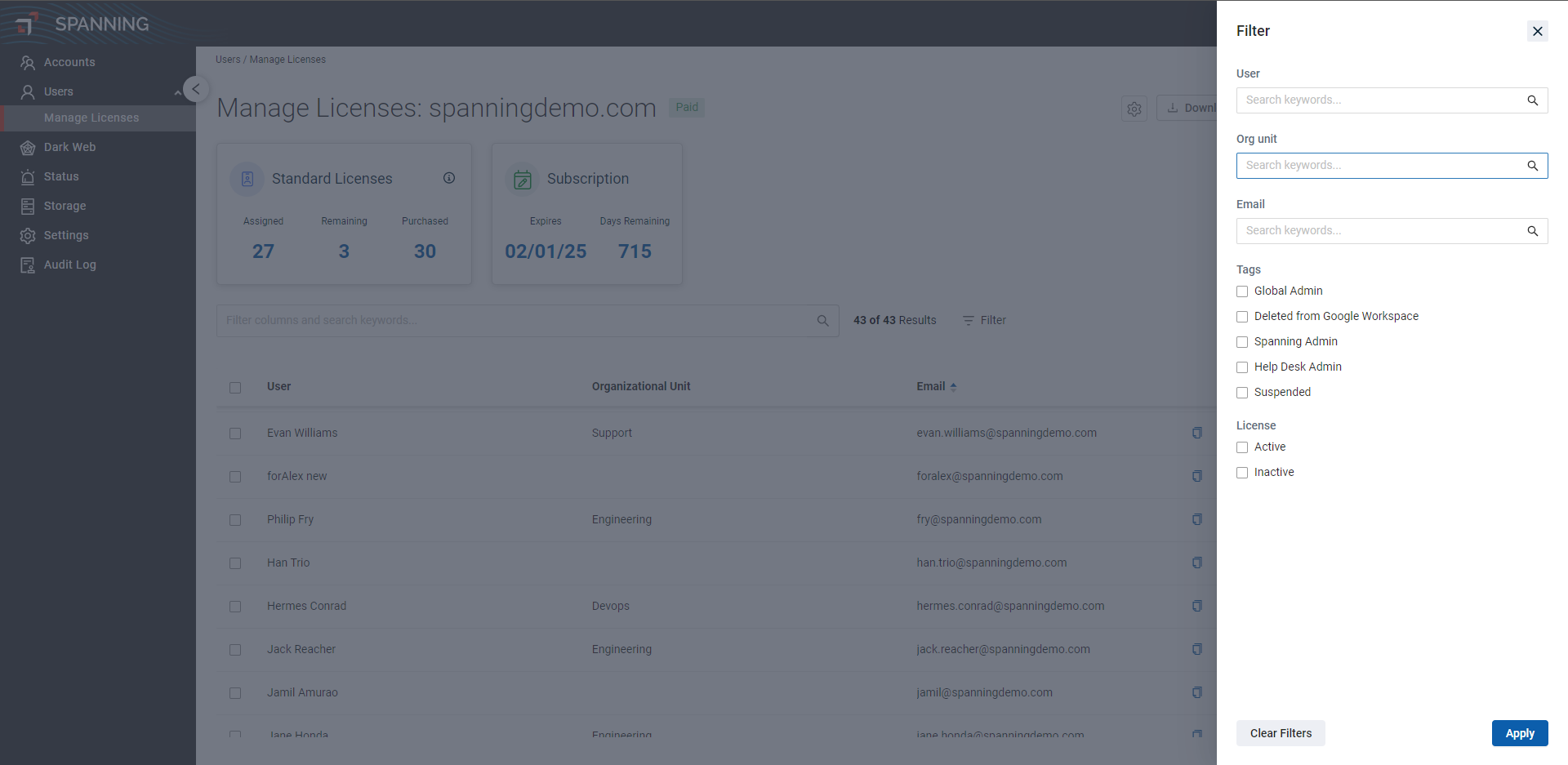Click the Org unit filter search icon
The height and width of the screenshot is (765, 1568).
[x=1533, y=166]
